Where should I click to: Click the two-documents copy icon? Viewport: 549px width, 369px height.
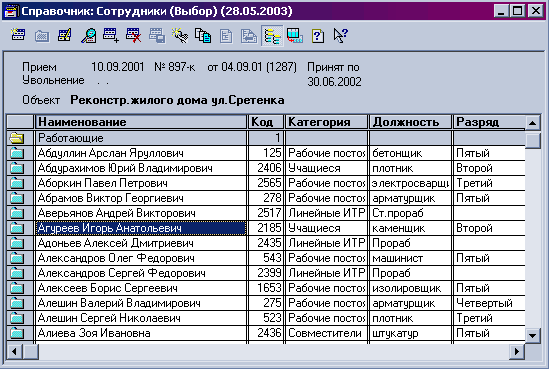[x=203, y=35]
